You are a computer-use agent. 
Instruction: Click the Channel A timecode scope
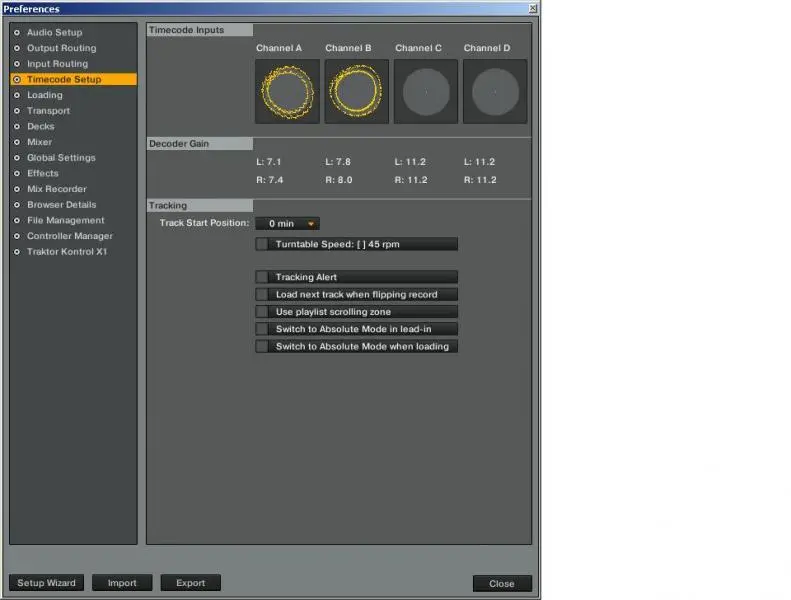point(287,92)
